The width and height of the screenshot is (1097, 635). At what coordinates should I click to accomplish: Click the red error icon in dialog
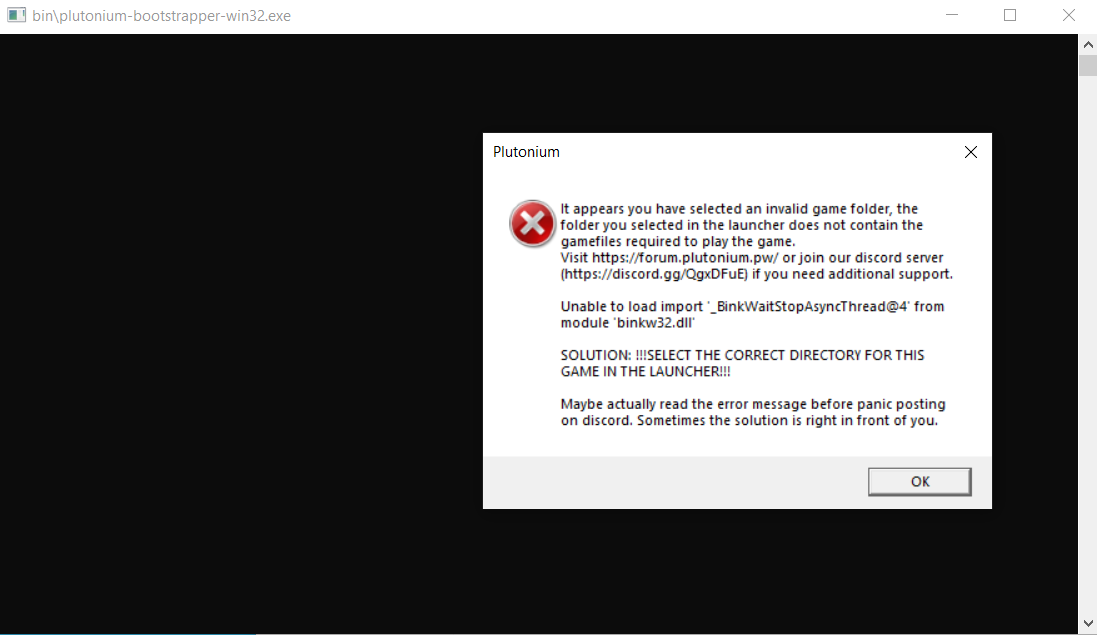pos(532,224)
